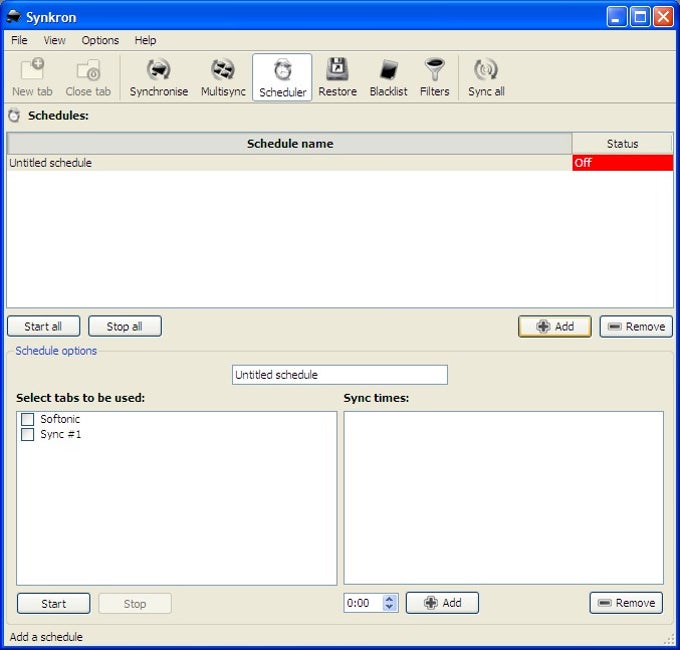Open the Synchronise view

tap(159, 77)
